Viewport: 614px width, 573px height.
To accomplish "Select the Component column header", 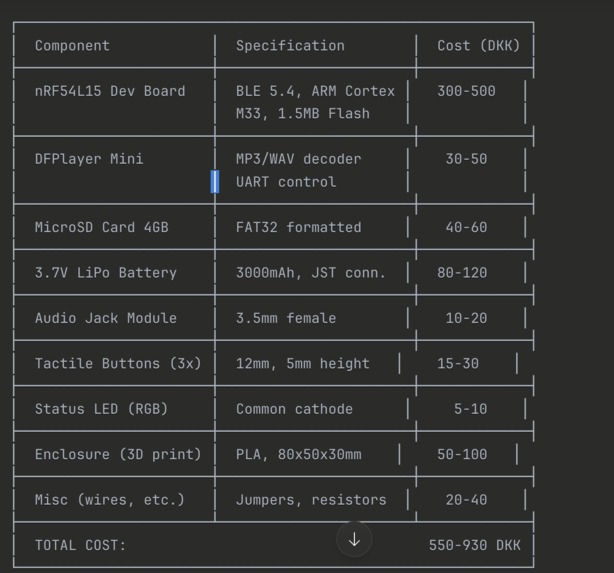I will (72, 45).
